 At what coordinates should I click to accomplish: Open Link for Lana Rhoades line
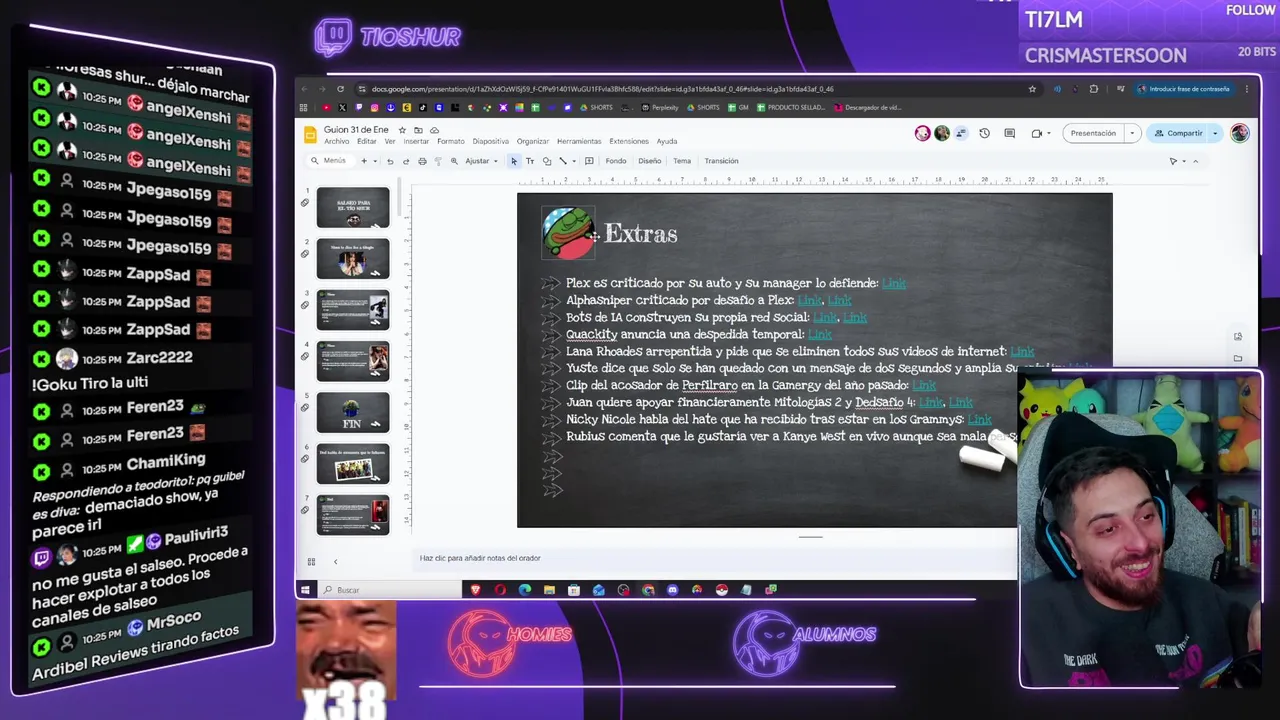[x=1022, y=351]
